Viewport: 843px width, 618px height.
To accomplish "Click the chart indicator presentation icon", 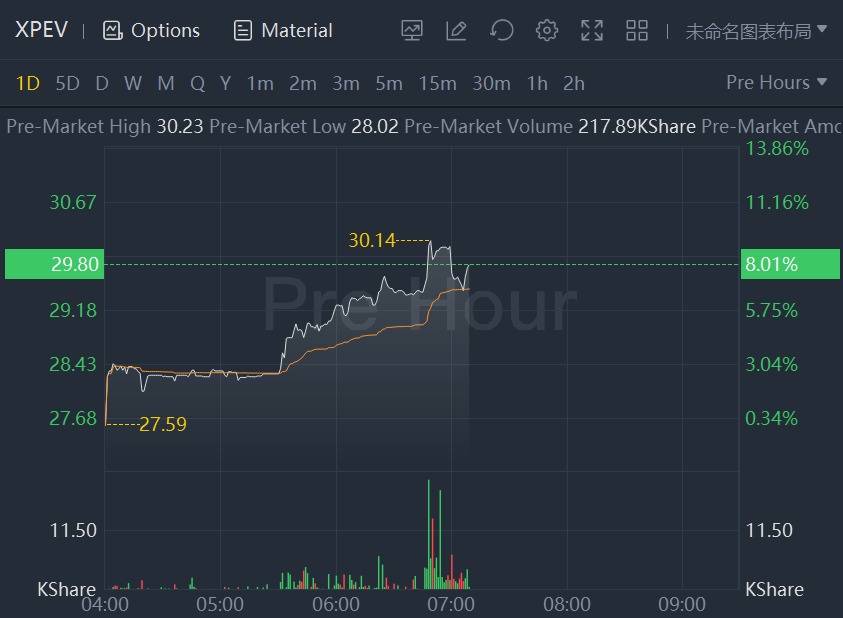I will click(412, 30).
